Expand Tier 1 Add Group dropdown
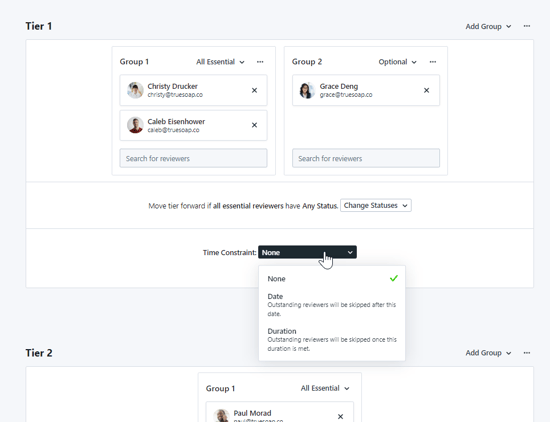Image resolution: width=550 pixels, height=422 pixels. (488, 26)
